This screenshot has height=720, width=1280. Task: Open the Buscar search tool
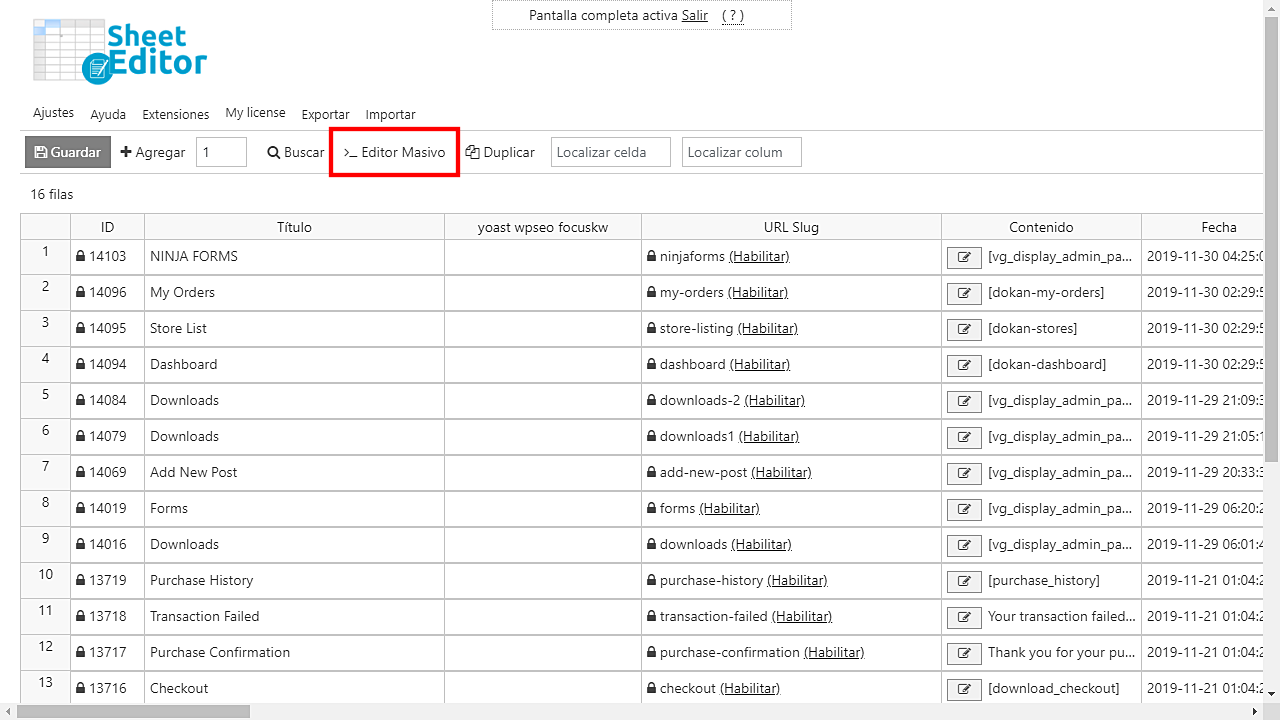tap(296, 152)
